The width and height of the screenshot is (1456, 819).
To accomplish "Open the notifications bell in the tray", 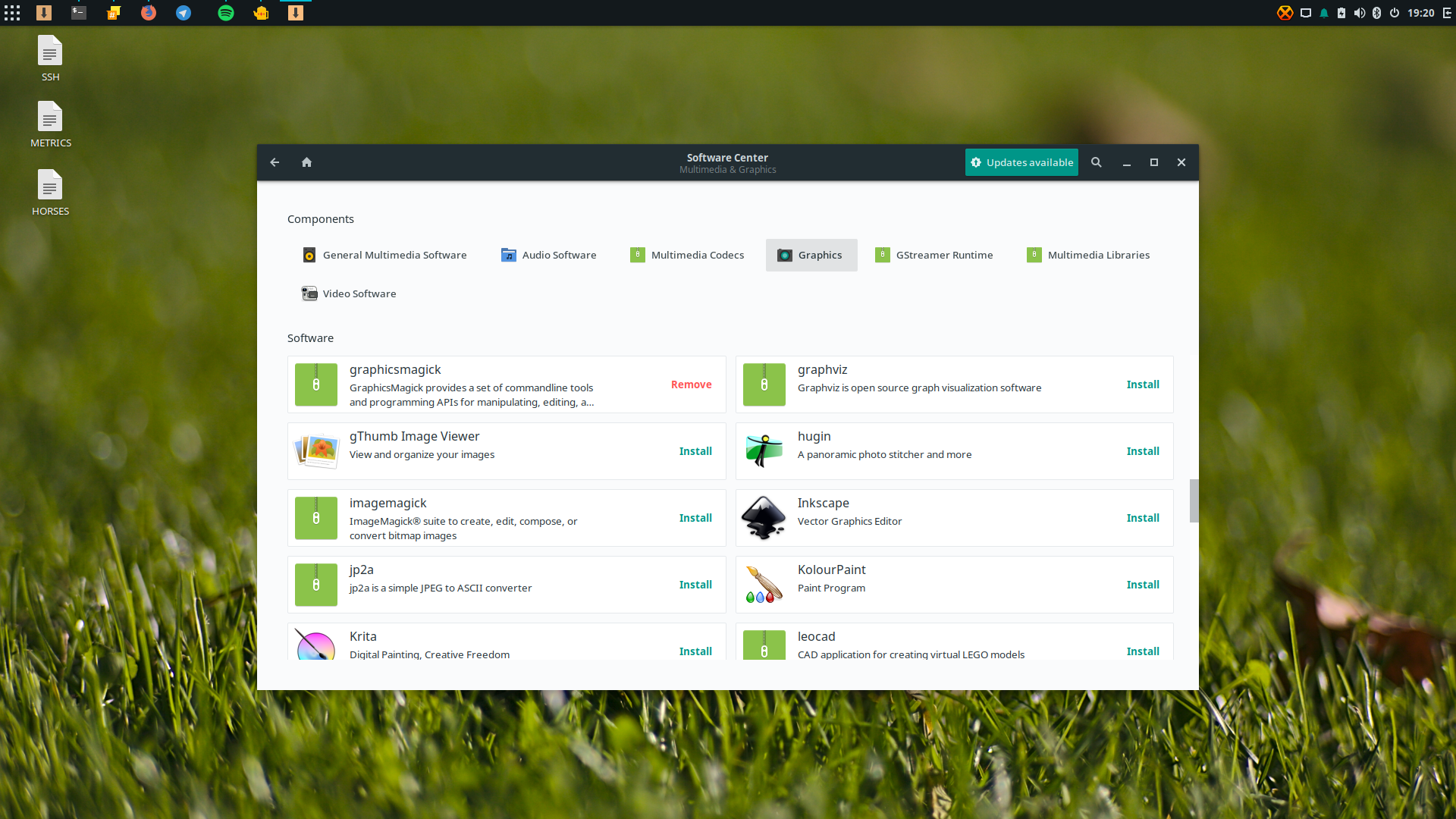I will pos(1323,13).
